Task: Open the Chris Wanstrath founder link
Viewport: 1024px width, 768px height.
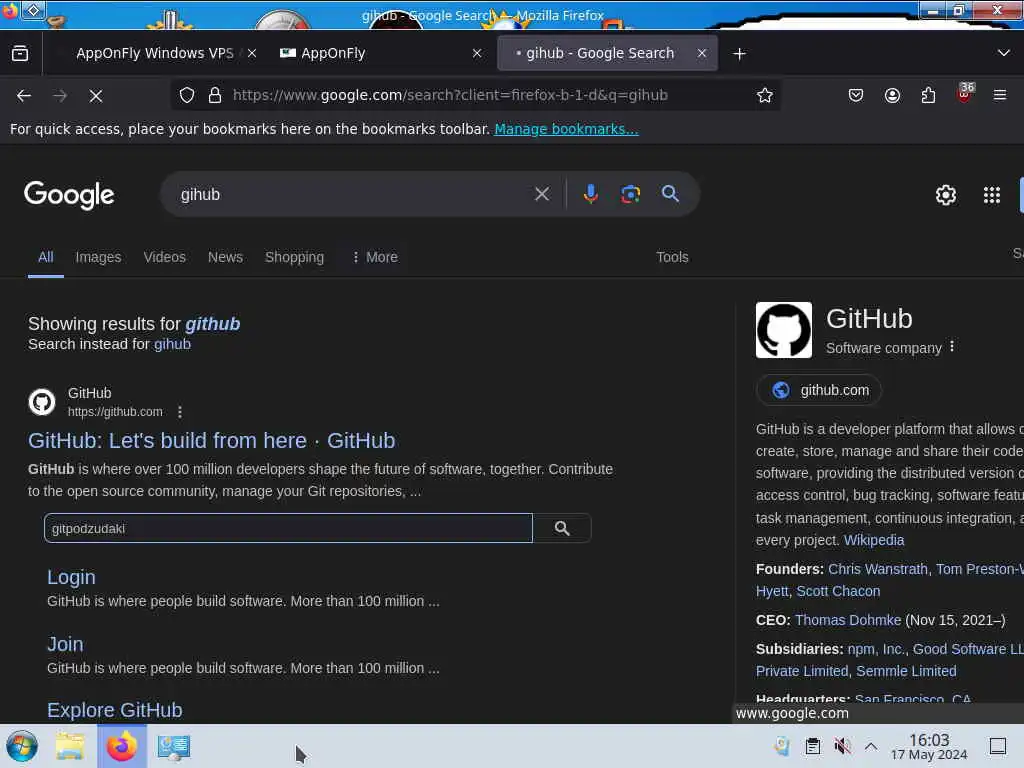Action: point(878,569)
